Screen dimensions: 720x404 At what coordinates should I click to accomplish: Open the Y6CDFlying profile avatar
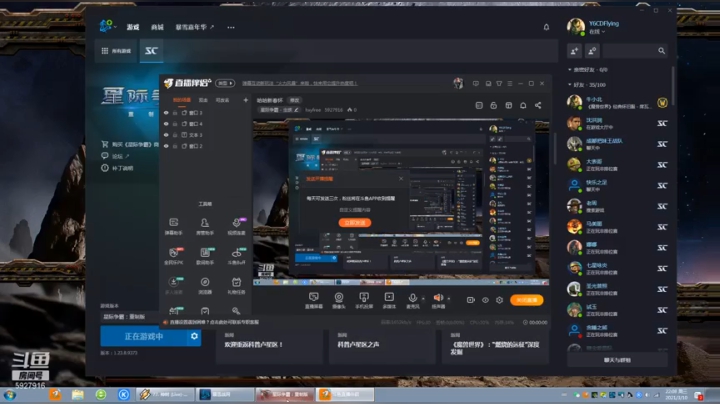click(x=576, y=27)
